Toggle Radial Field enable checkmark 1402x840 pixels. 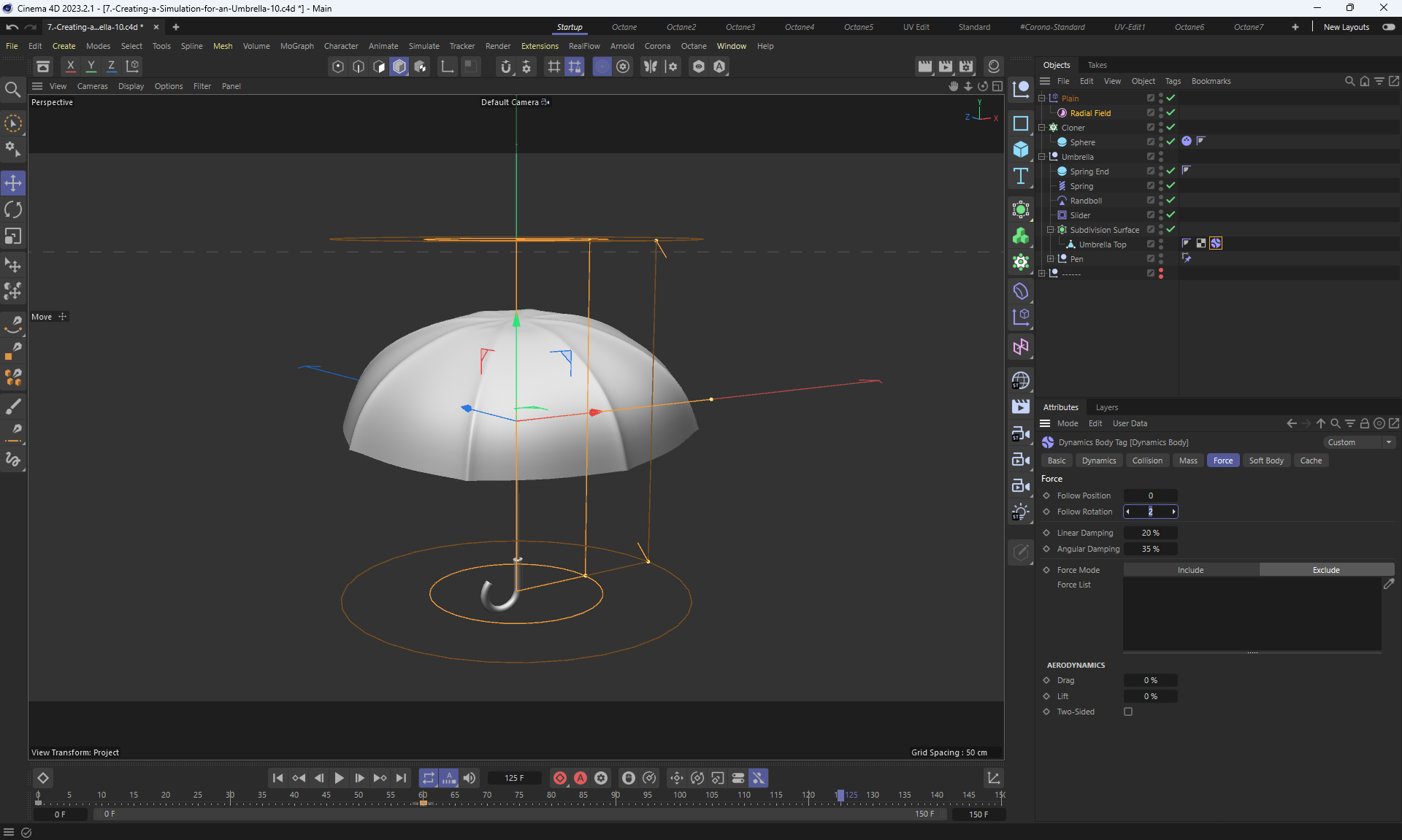coord(1171,113)
